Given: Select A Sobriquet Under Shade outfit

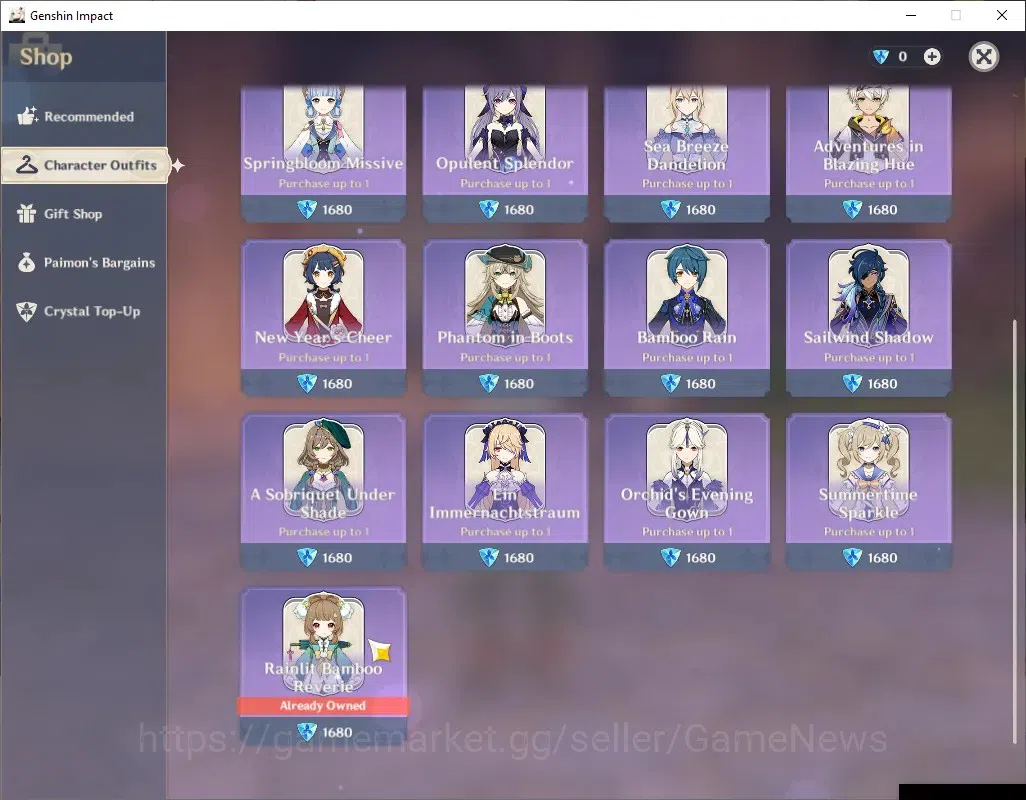Looking at the screenshot, I should click(323, 492).
